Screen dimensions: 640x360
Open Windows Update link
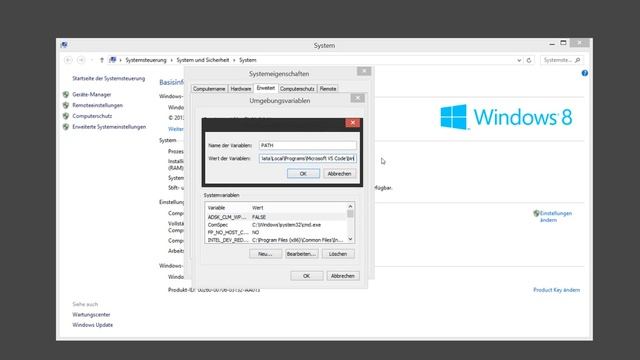point(93,325)
